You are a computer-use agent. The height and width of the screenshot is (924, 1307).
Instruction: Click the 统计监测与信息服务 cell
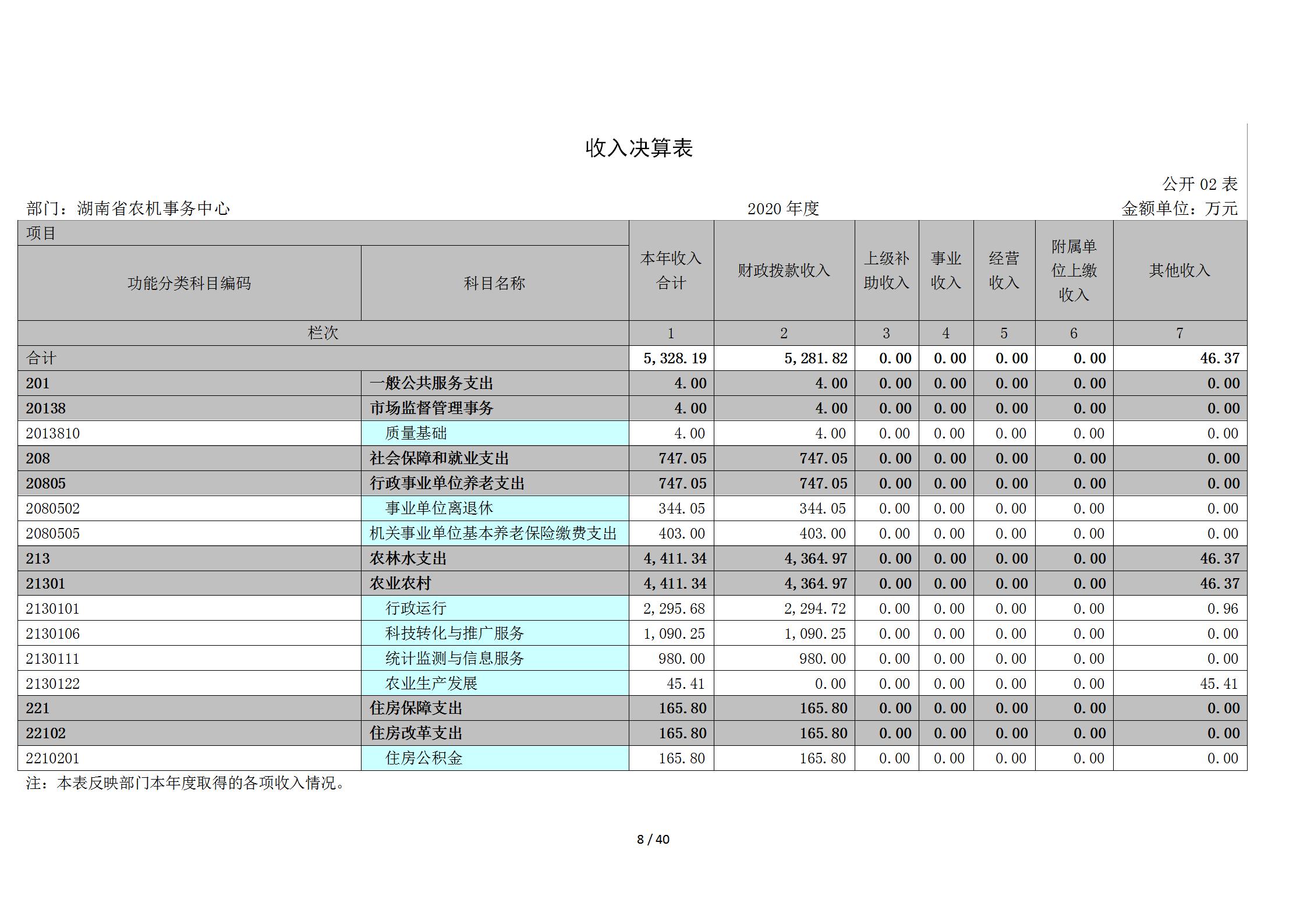tap(495, 659)
